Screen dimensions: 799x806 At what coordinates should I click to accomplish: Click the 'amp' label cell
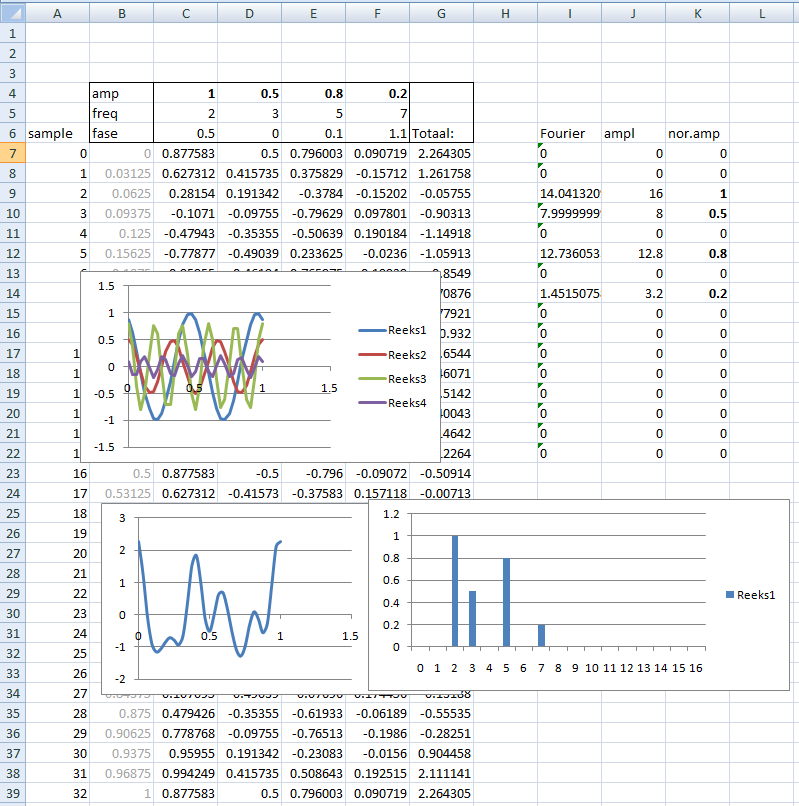pos(121,93)
